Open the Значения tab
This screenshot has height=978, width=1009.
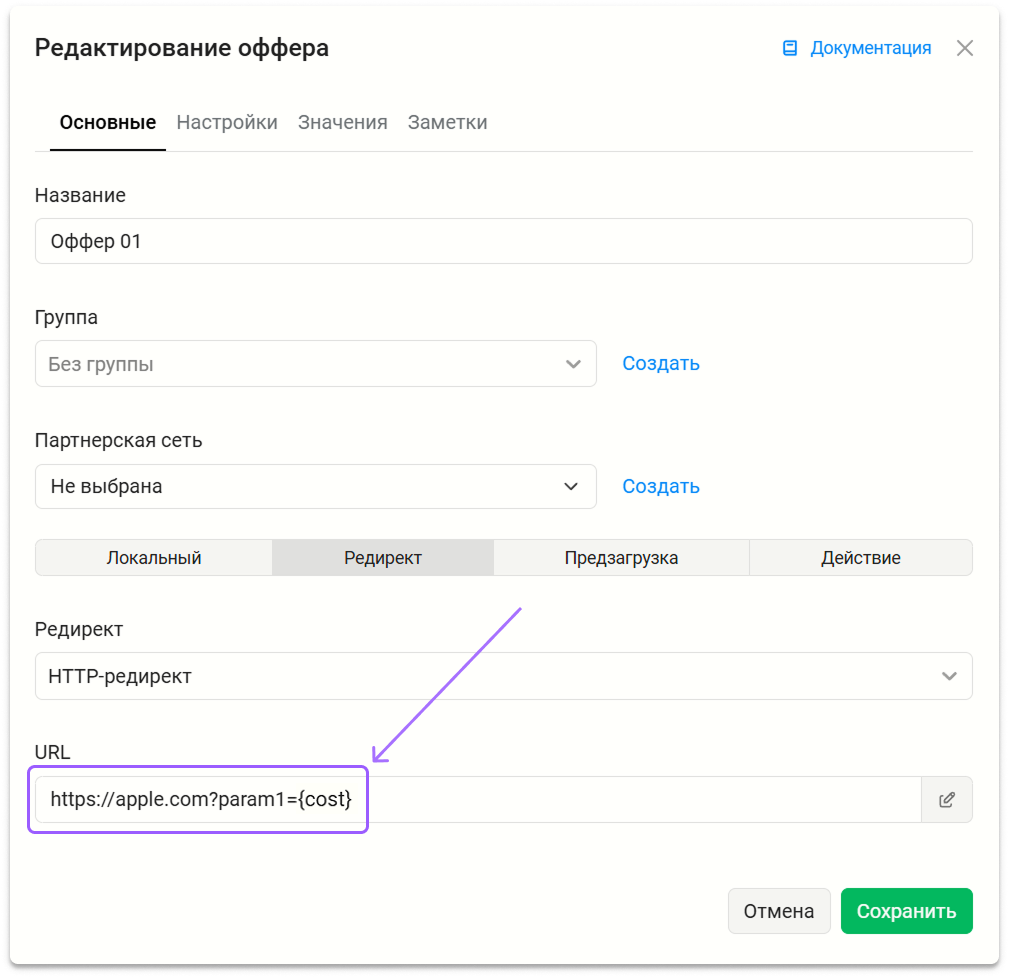342,122
